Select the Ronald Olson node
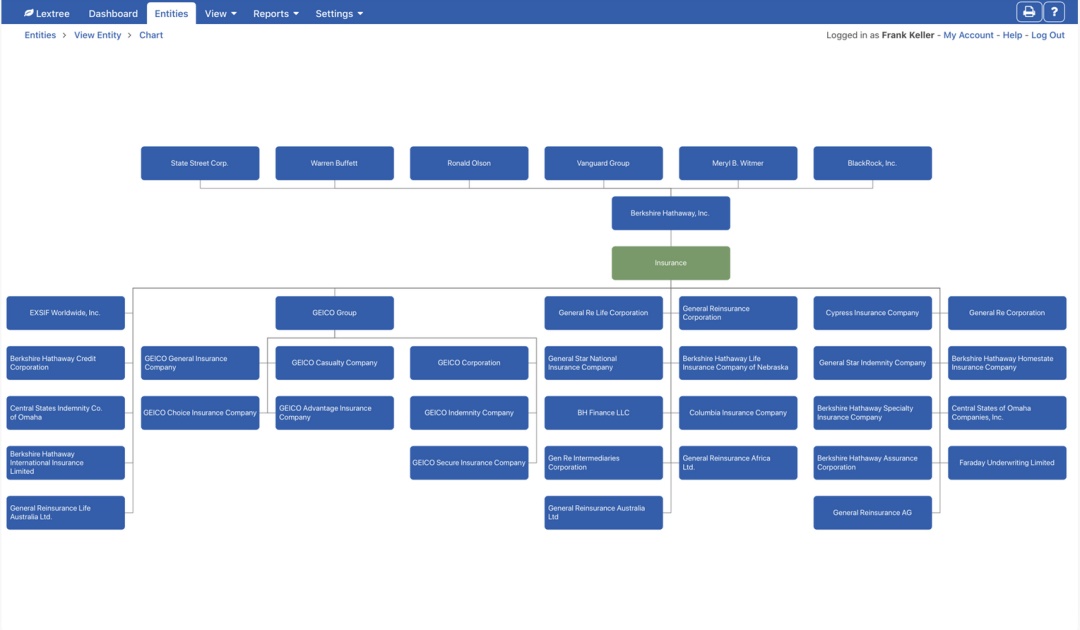 (469, 163)
